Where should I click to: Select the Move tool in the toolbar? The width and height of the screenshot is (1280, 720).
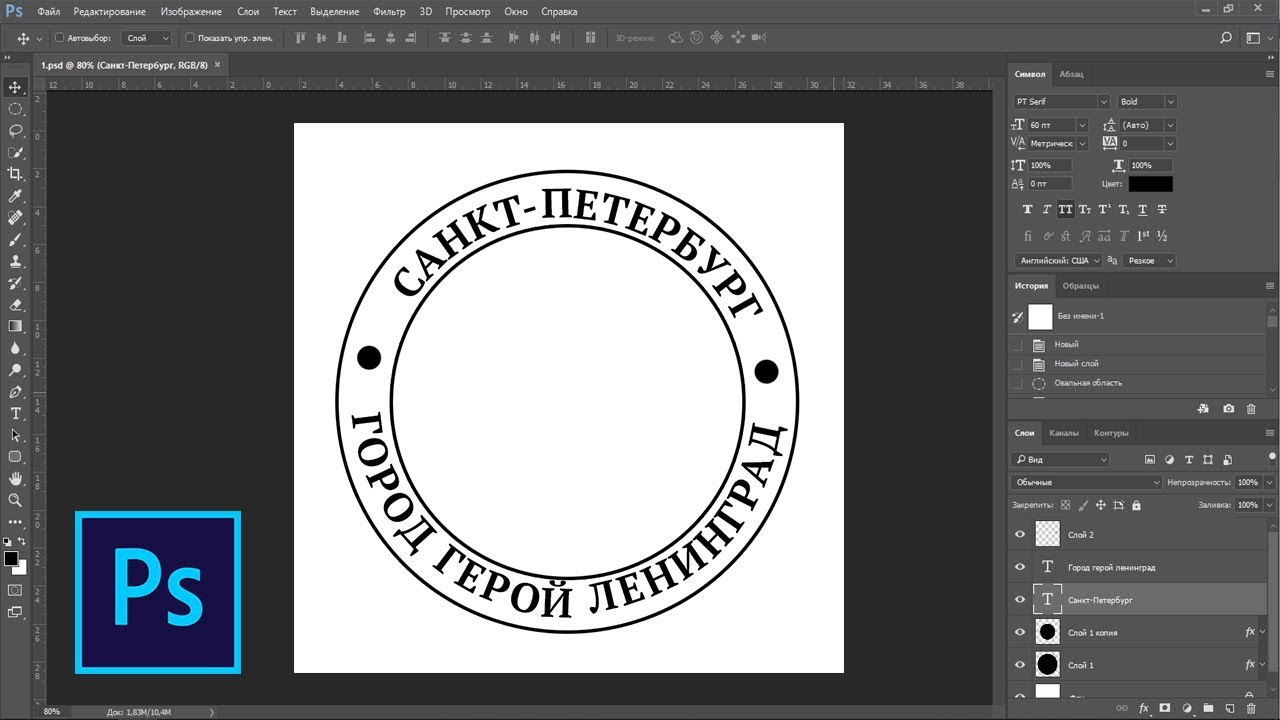[15, 87]
